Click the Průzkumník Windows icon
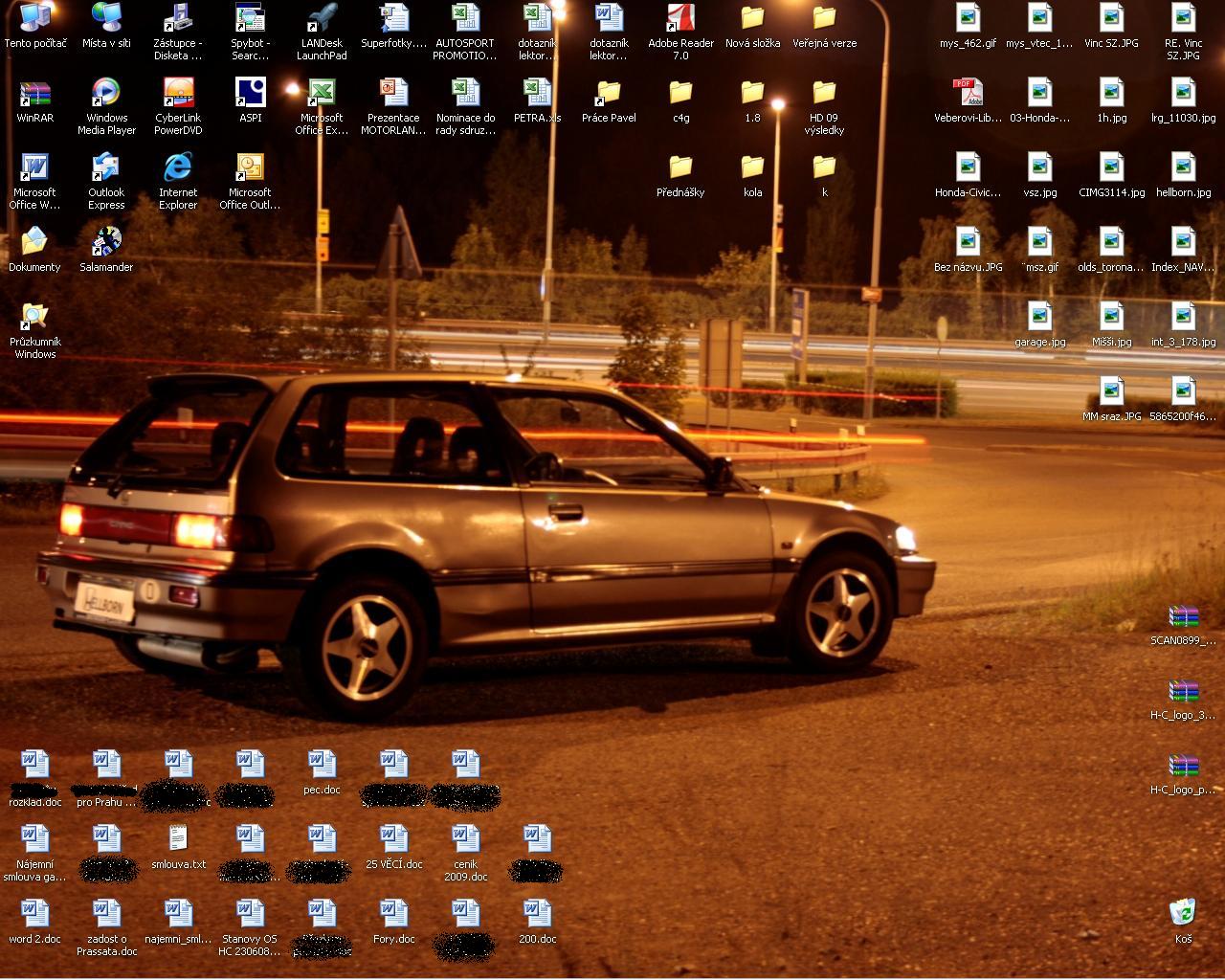The width and height of the screenshot is (1225, 980). (35, 318)
